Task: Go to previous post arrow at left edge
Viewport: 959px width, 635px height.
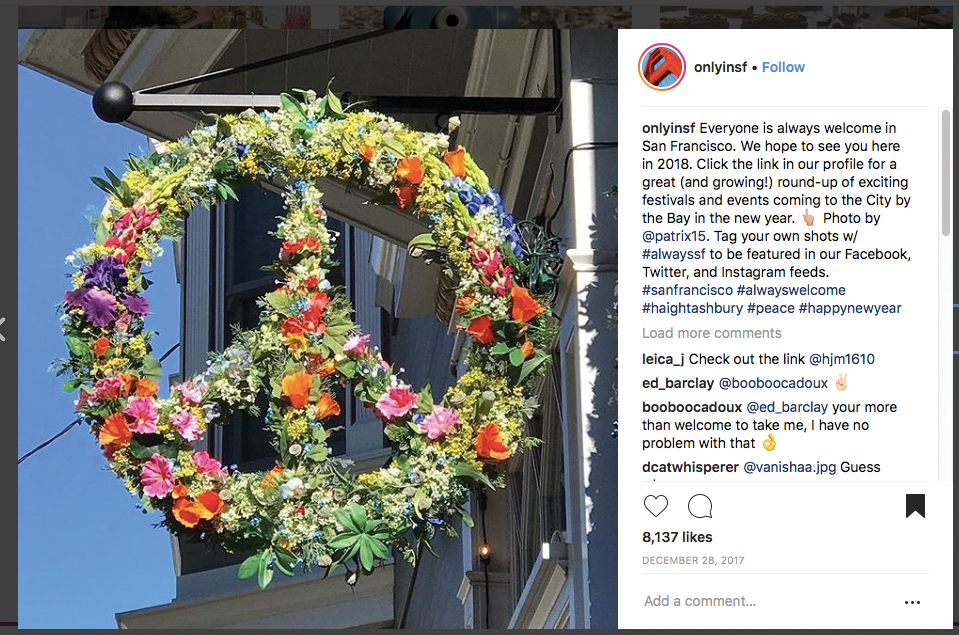Action: tap(2, 329)
